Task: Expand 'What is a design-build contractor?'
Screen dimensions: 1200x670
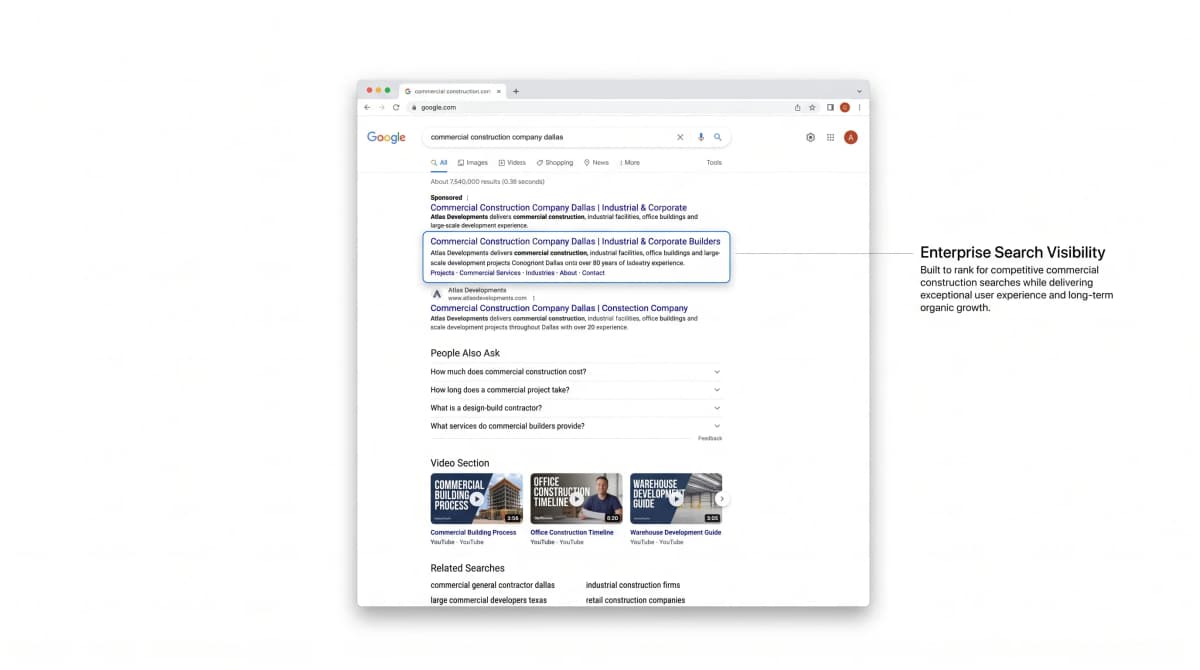Action: click(576, 408)
